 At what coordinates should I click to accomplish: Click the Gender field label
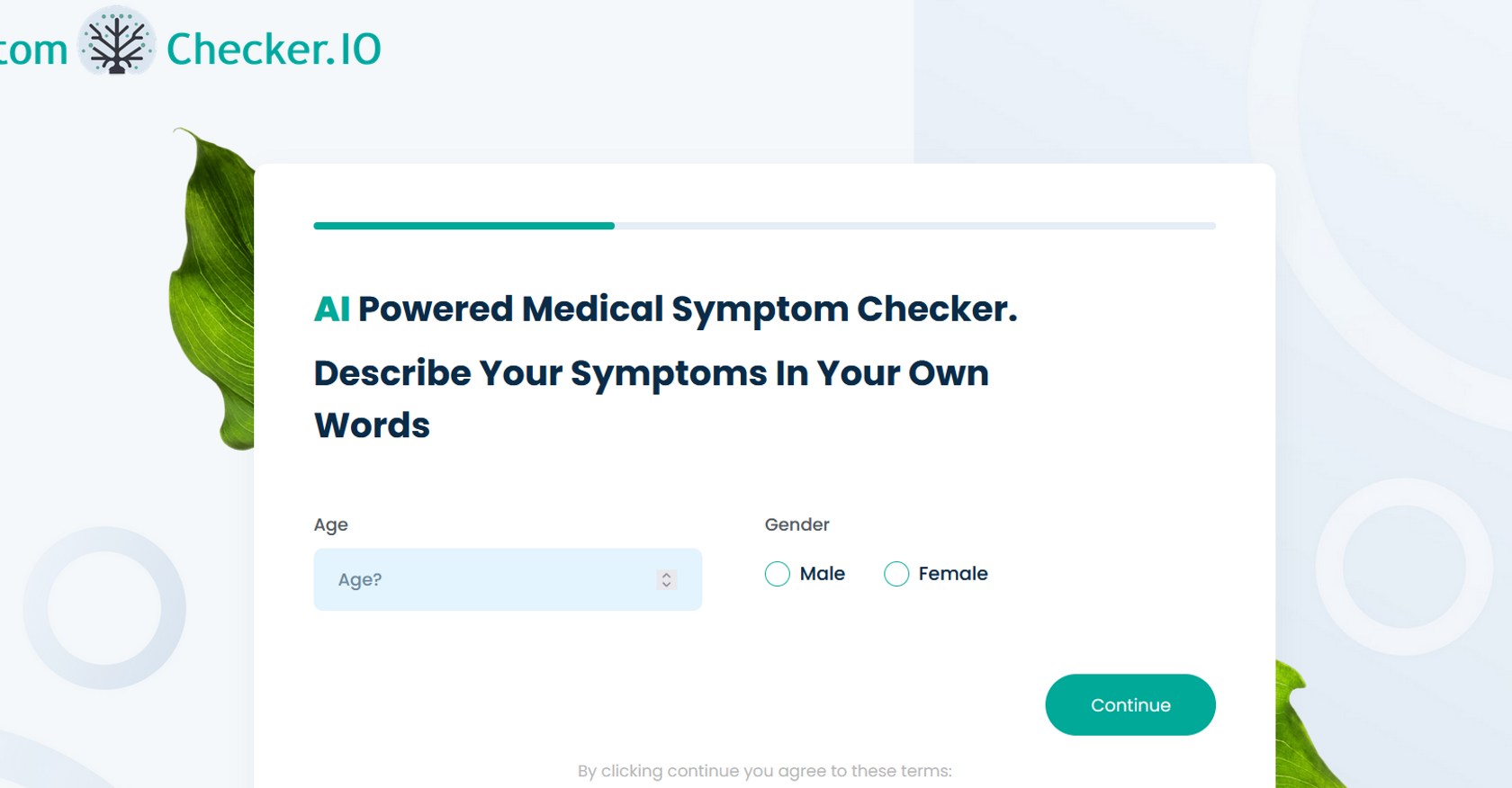point(796,524)
